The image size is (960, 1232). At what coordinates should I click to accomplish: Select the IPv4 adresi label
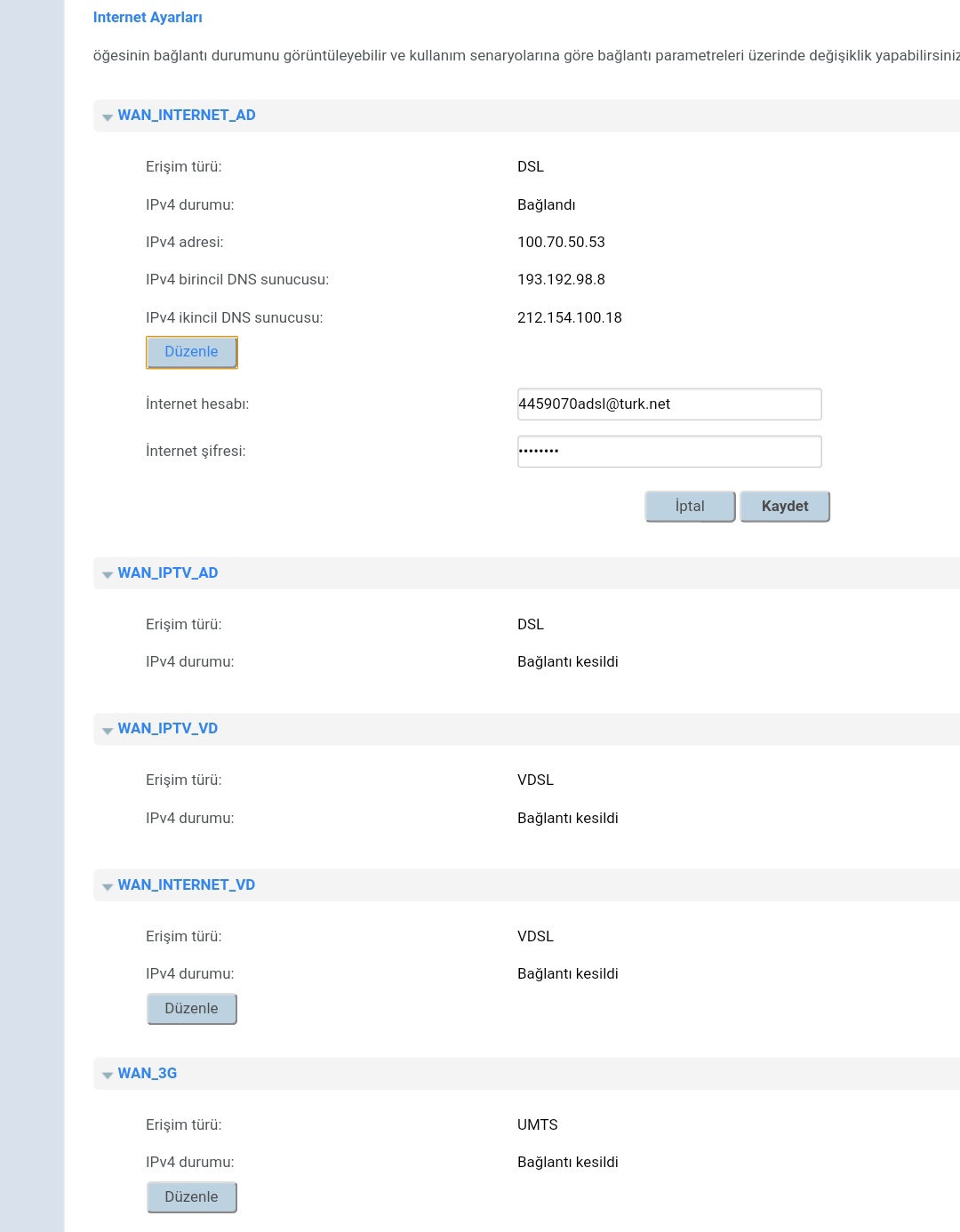(x=185, y=242)
